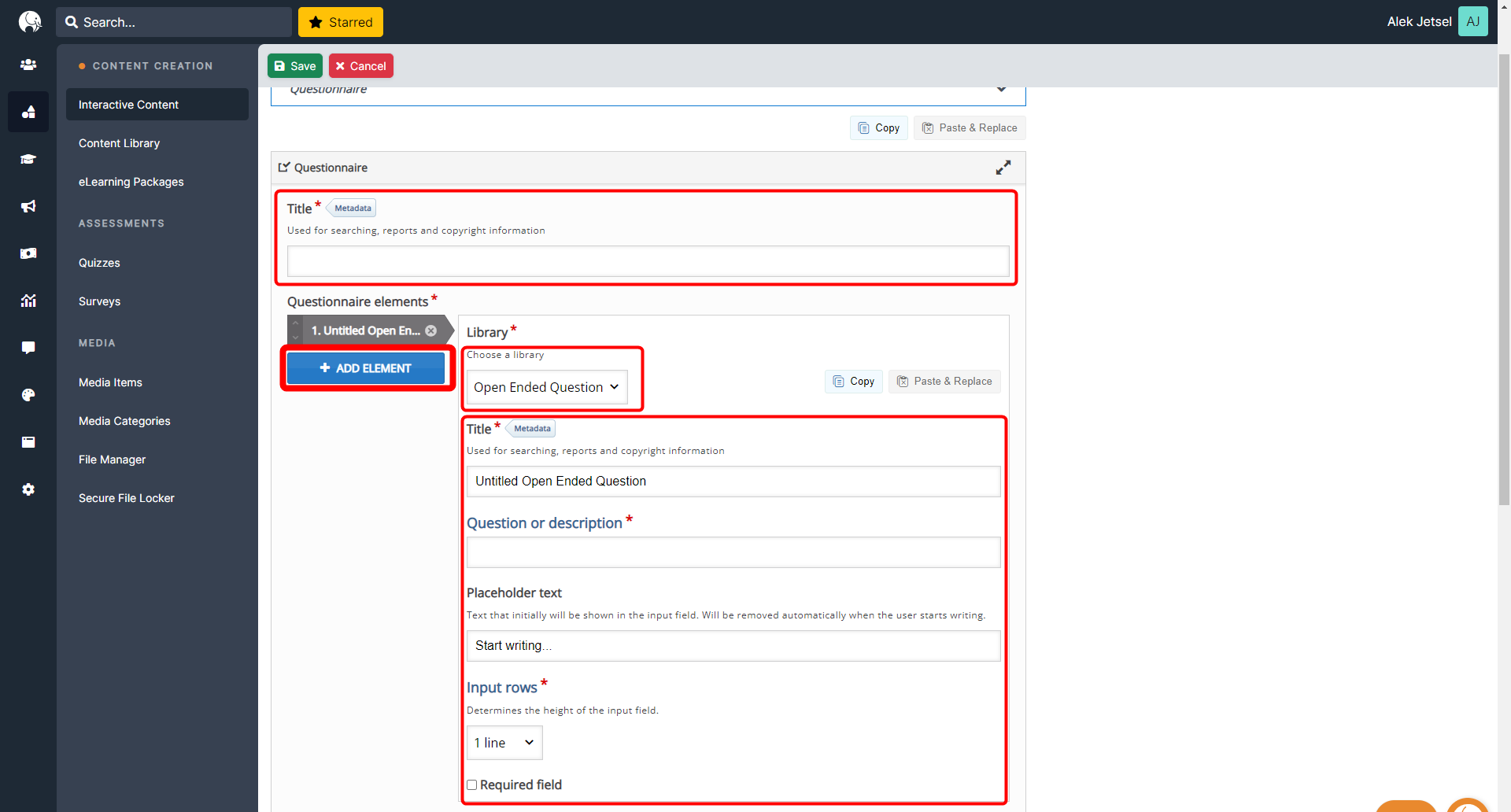Remove the Untitled Open En... element
1511x812 pixels.
431,330
